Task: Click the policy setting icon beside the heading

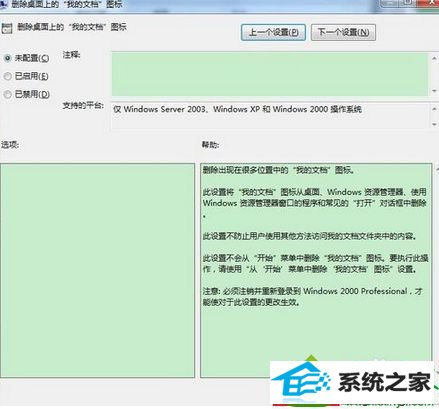Action: coord(7,28)
